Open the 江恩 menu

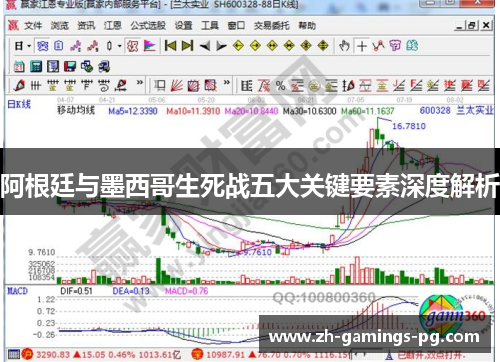click(x=113, y=26)
